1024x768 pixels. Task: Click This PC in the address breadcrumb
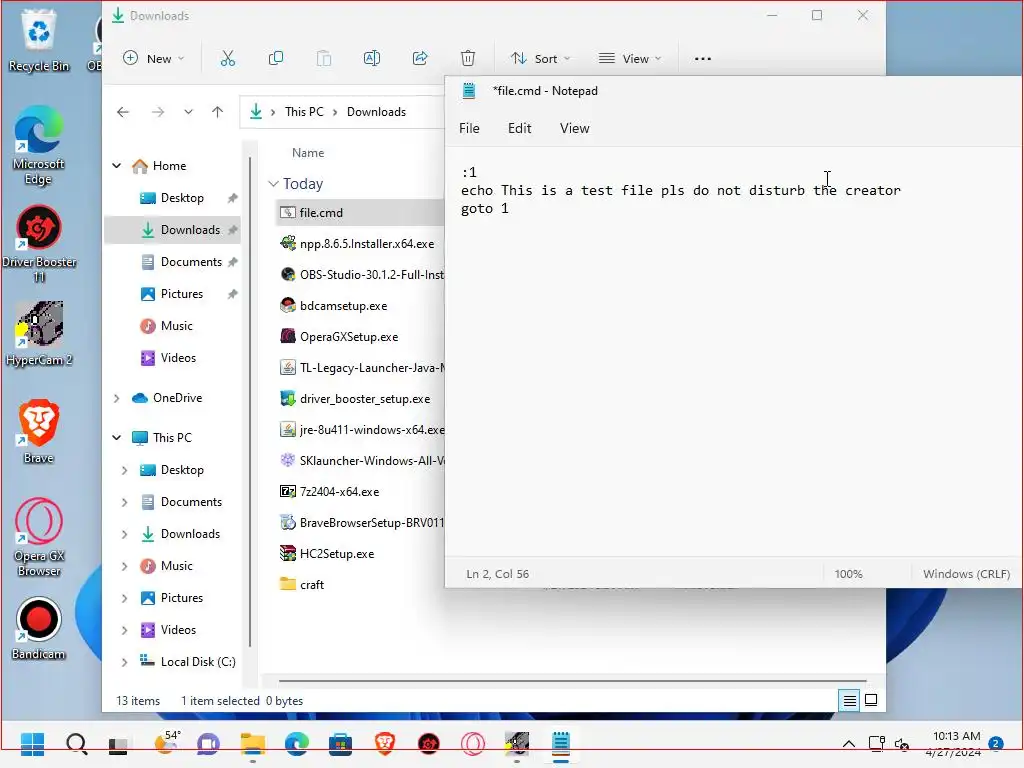(304, 112)
